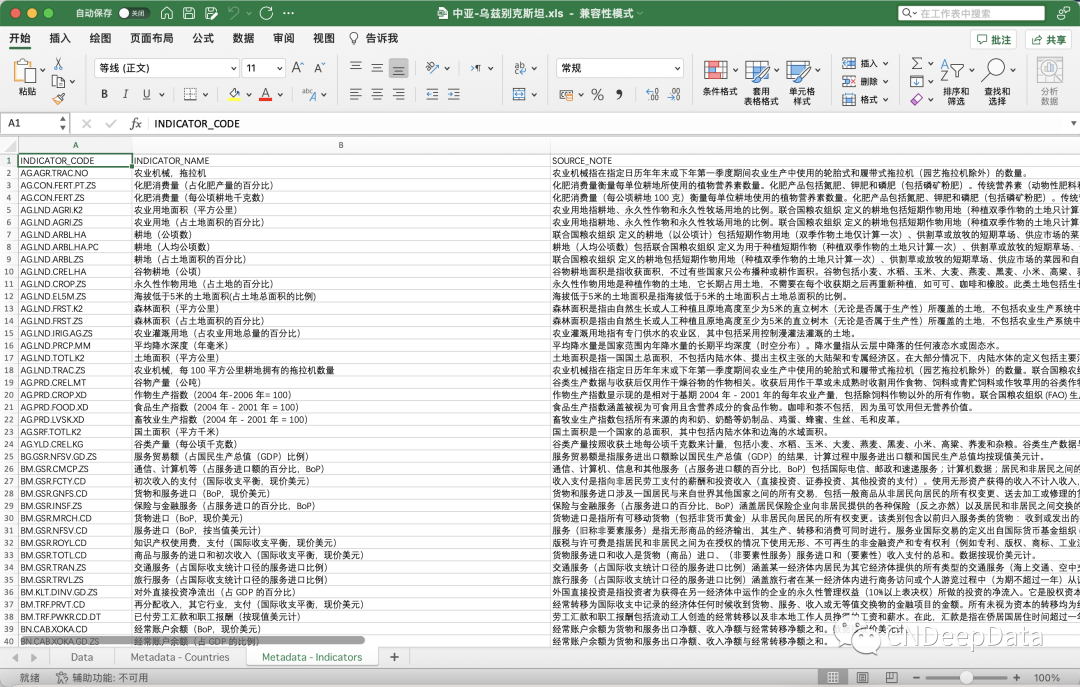Viewport: 1080px width, 687px height.
Task: Increase font size with large A icon
Action: 298,68
